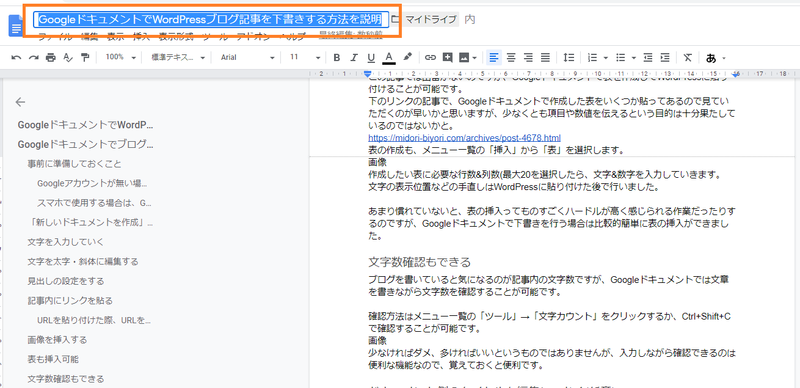Insert a link
Viewport: 800px width, 388px height.
[x=431, y=58]
